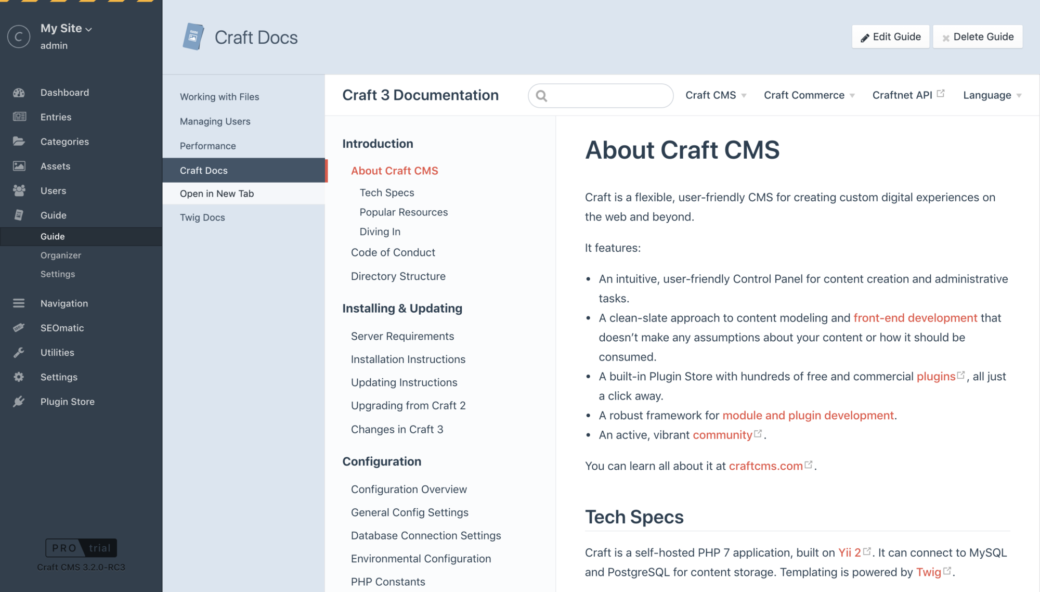Follow the front-end development link
The height and width of the screenshot is (592, 1040).
[915, 318]
